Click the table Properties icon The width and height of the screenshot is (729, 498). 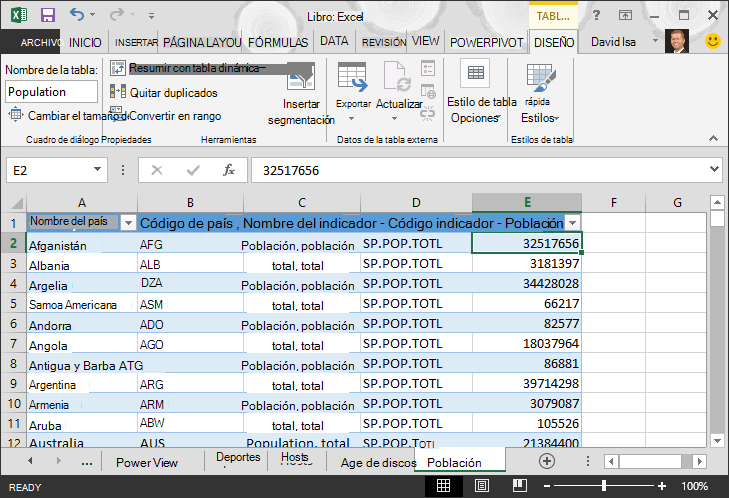coord(428,68)
